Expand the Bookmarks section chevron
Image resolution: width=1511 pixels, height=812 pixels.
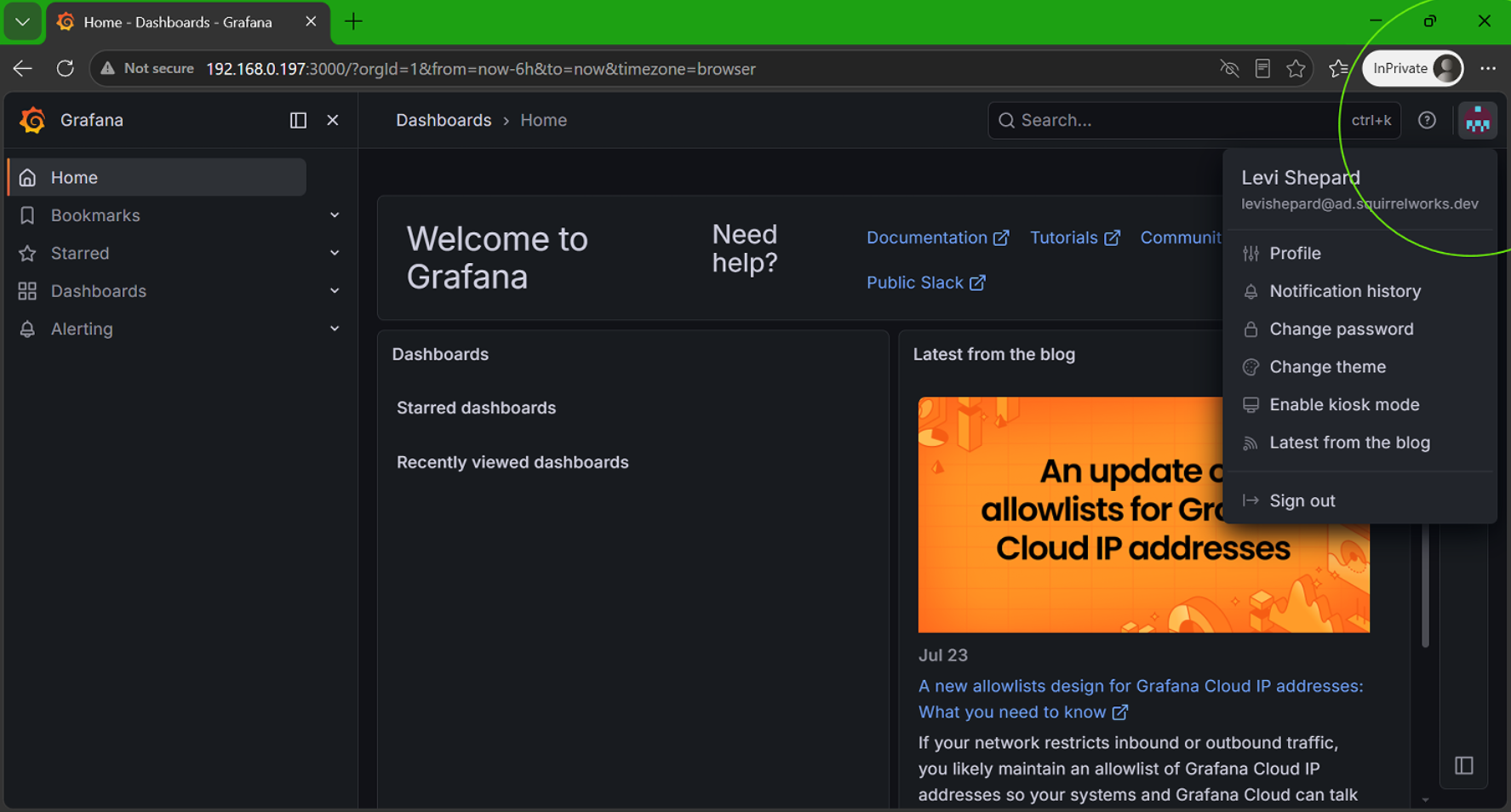click(335, 215)
